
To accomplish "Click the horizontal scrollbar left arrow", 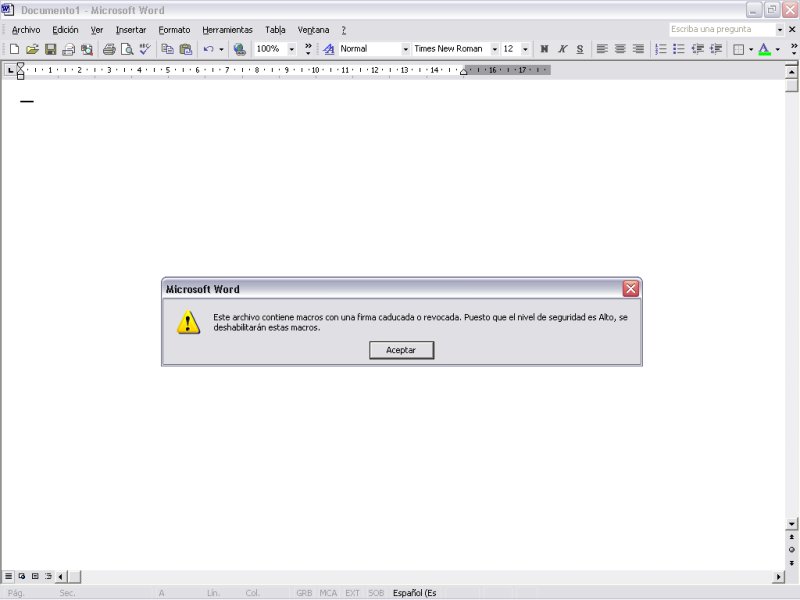I will (61, 577).
